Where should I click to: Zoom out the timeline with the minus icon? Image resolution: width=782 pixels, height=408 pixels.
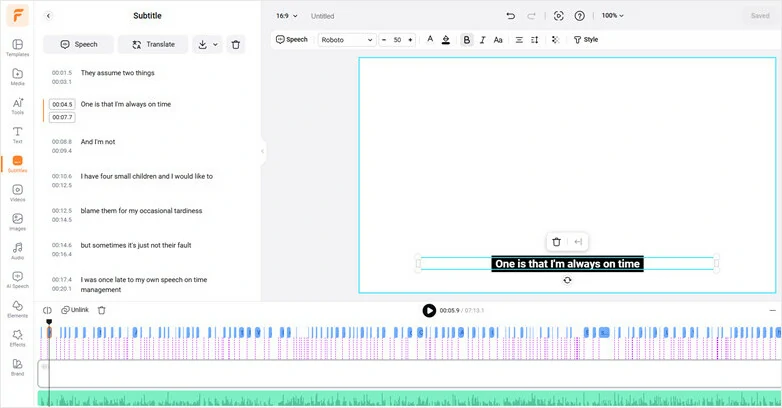click(x=773, y=310)
